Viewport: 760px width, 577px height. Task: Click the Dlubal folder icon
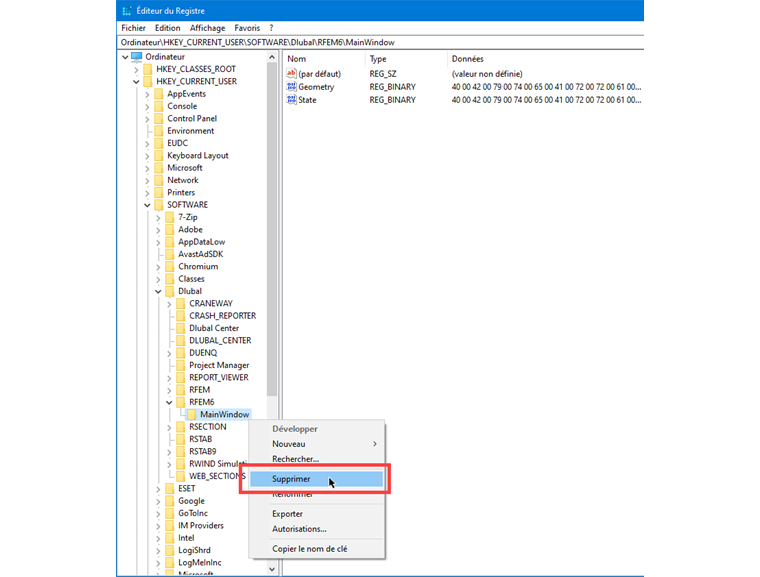pos(170,291)
